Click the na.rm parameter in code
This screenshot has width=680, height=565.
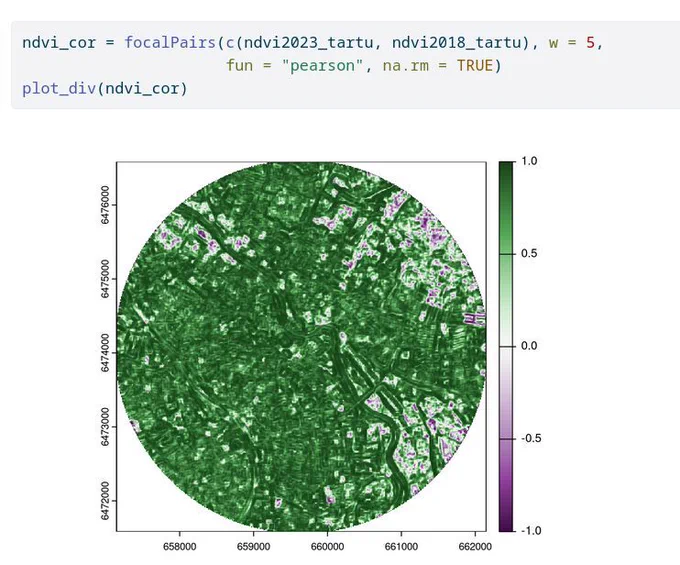pyautogui.click(x=405, y=66)
